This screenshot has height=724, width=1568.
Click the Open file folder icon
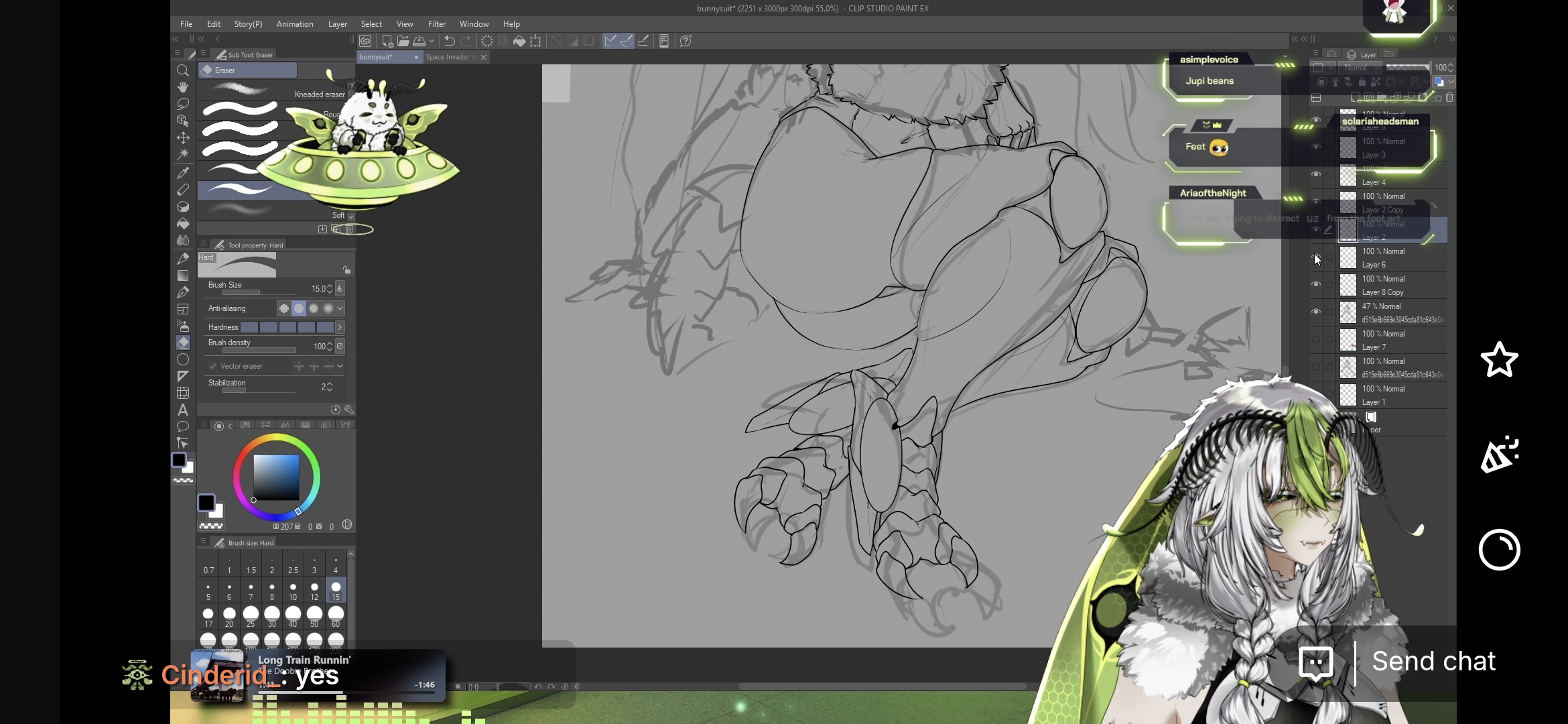(x=403, y=41)
